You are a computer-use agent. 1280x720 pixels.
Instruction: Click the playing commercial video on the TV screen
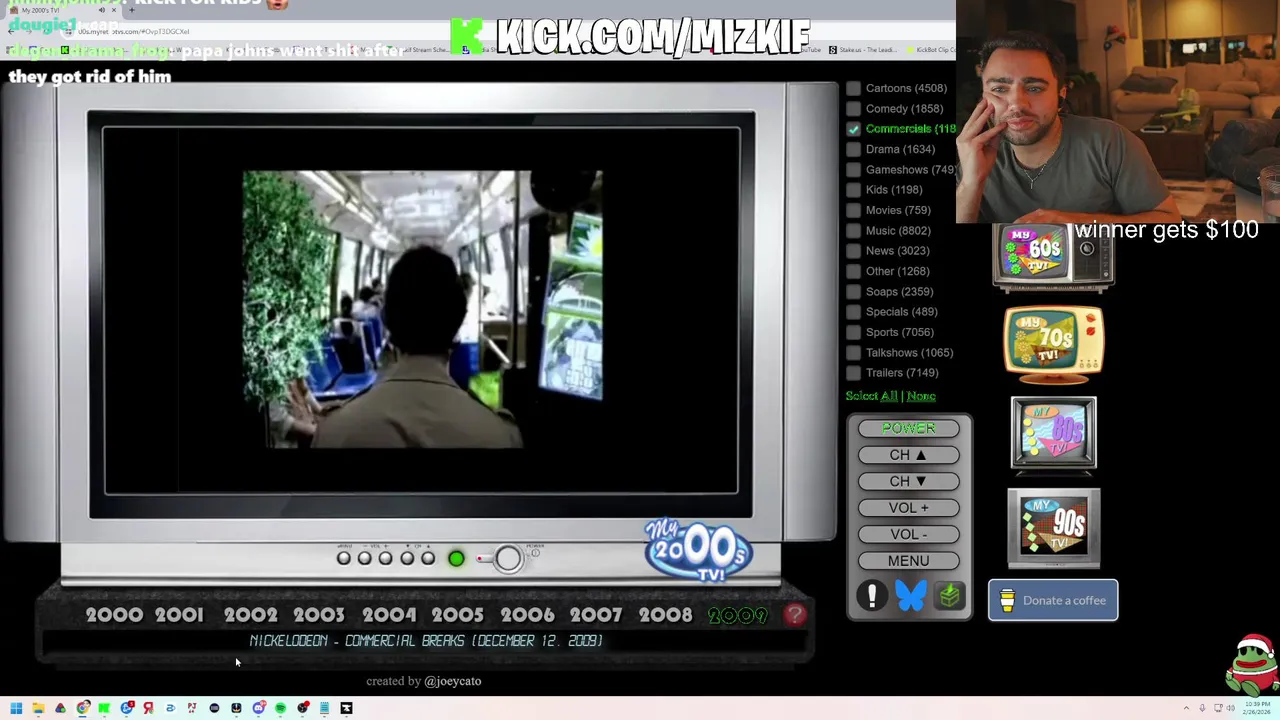[x=422, y=310]
